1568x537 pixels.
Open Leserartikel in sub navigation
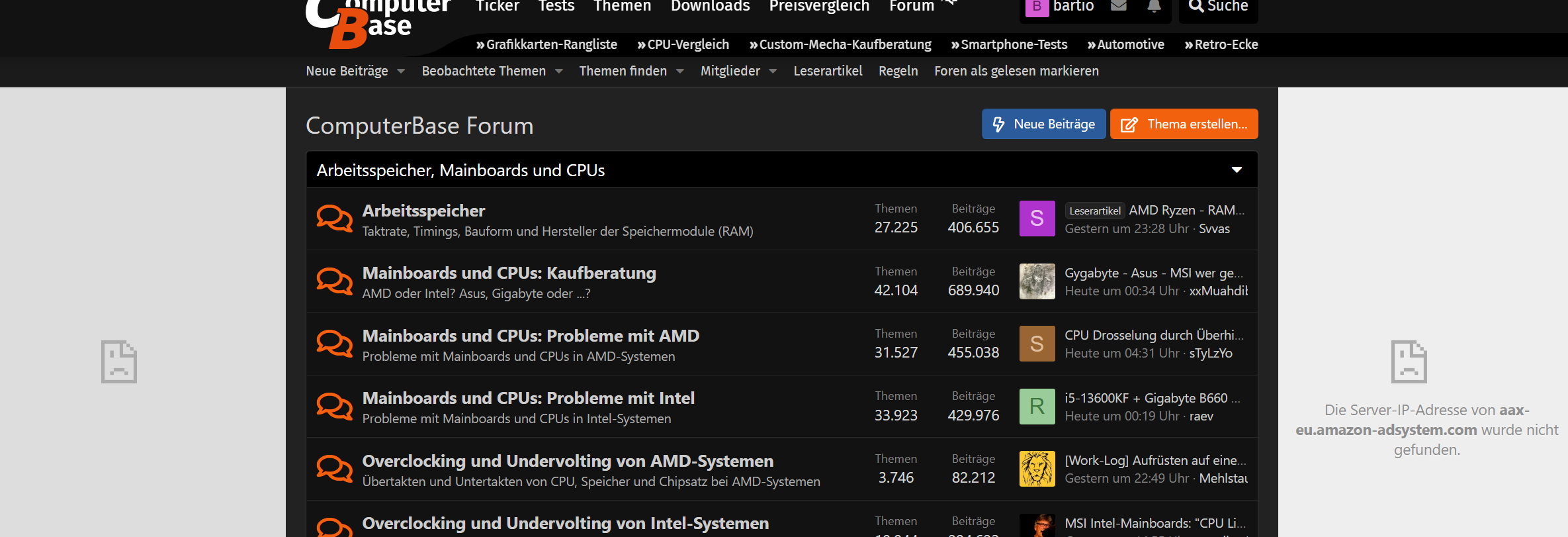click(x=828, y=71)
